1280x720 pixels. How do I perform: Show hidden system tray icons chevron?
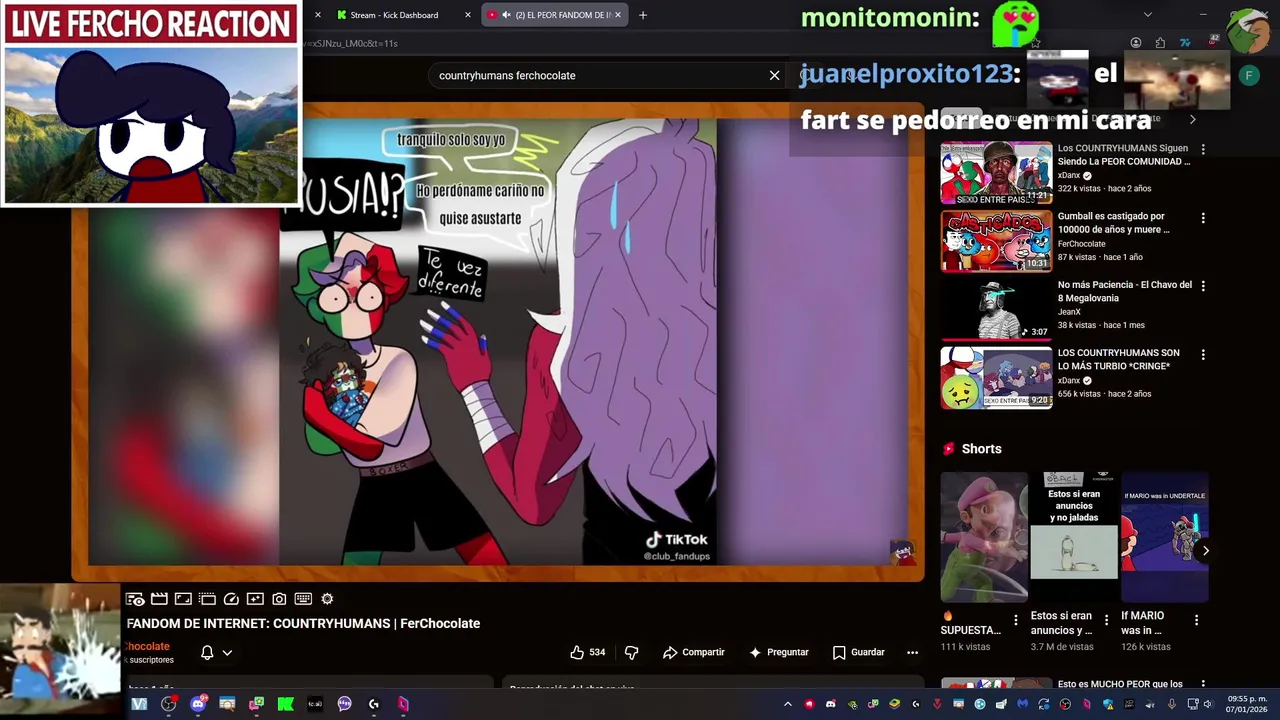coord(787,704)
